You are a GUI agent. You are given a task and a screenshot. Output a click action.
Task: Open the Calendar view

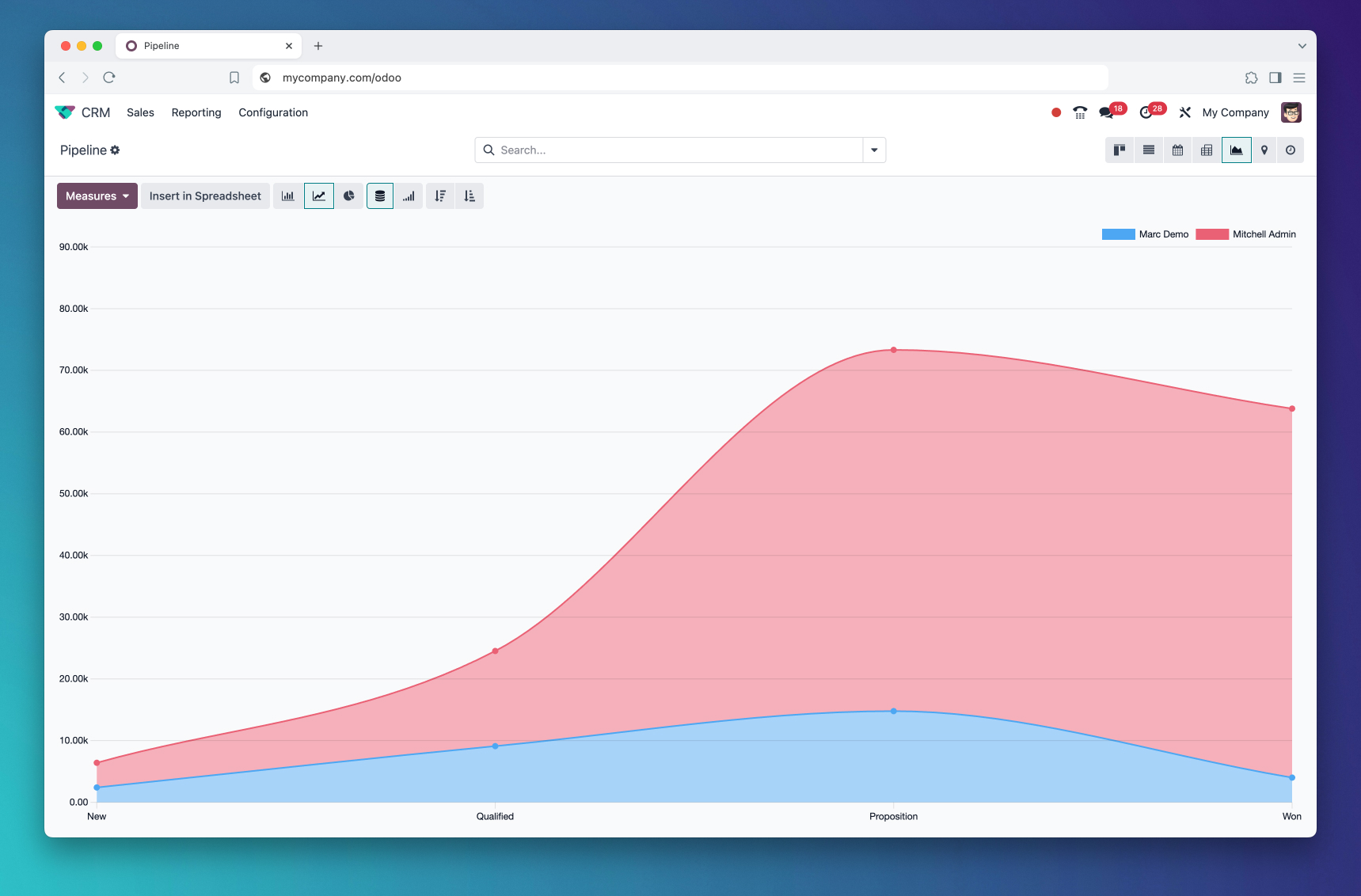1177,150
